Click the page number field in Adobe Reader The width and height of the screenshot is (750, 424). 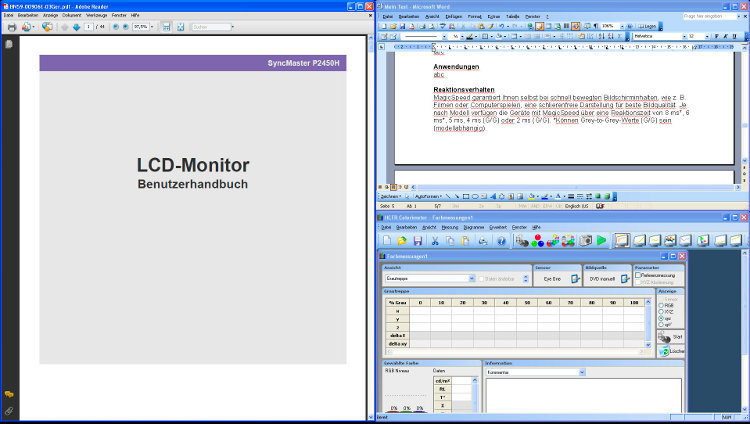tap(88, 27)
